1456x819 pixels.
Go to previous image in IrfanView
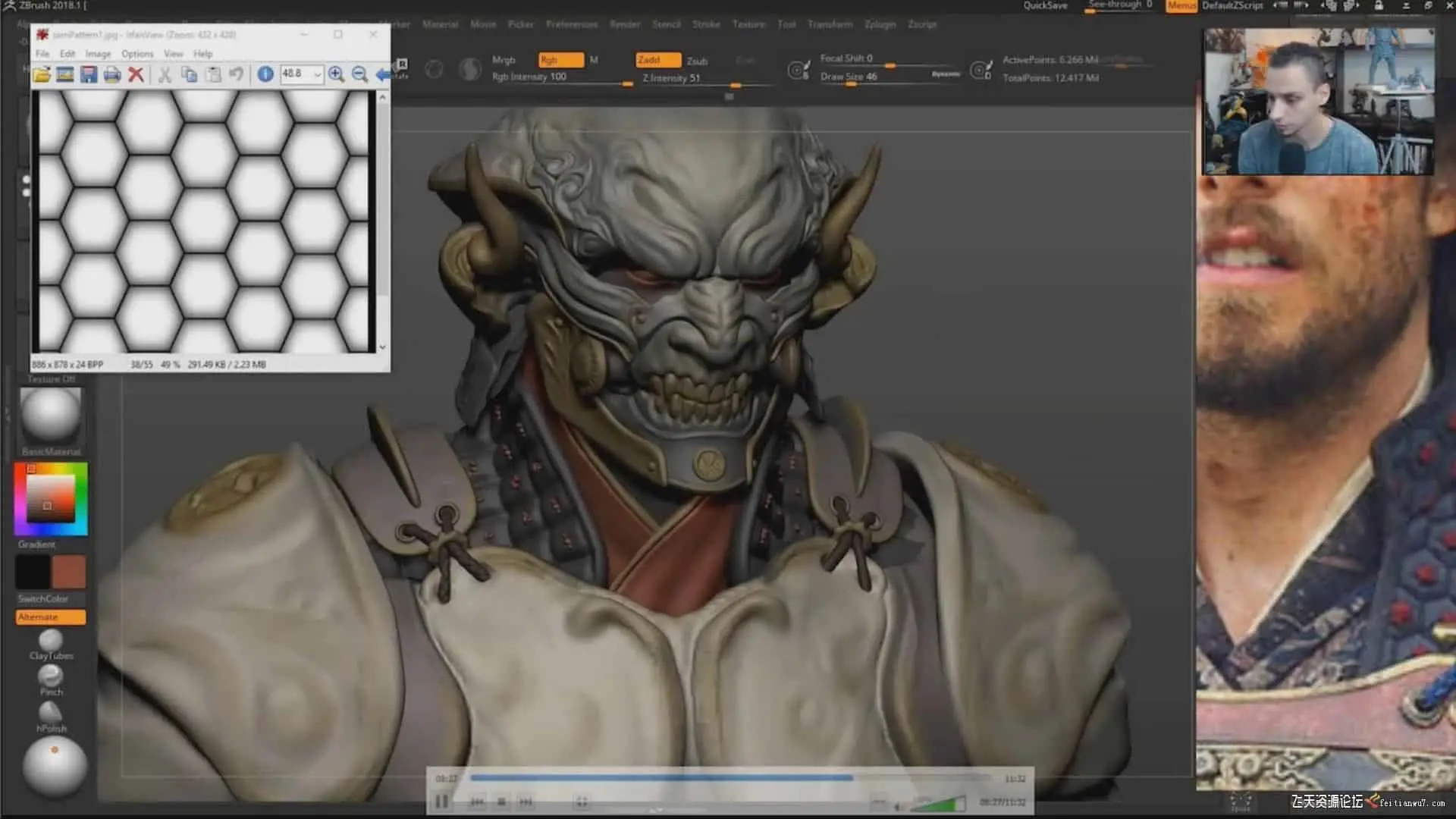click(383, 74)
